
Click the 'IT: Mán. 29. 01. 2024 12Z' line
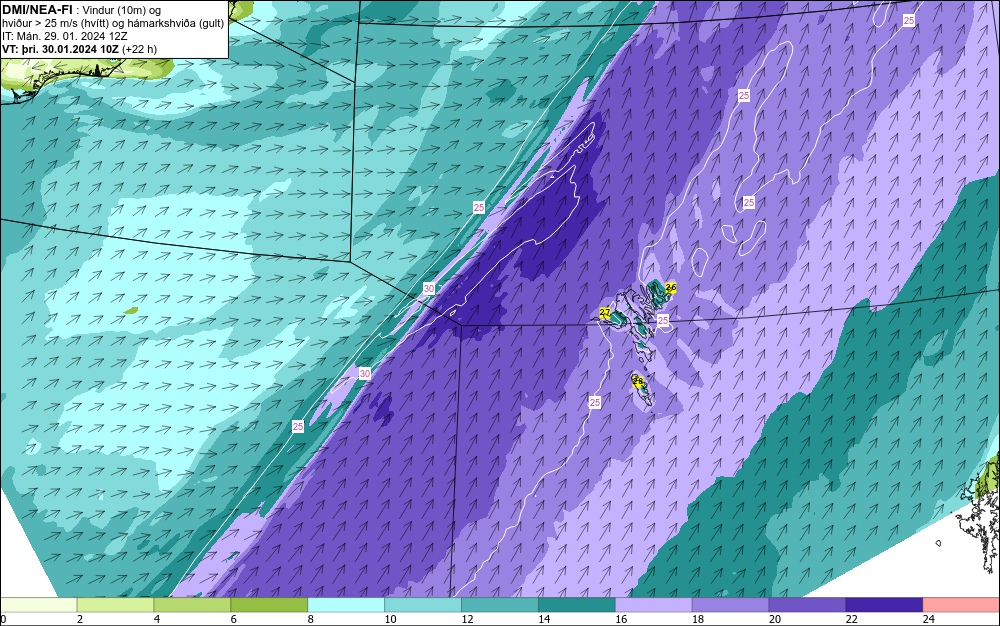coord(64,36)
